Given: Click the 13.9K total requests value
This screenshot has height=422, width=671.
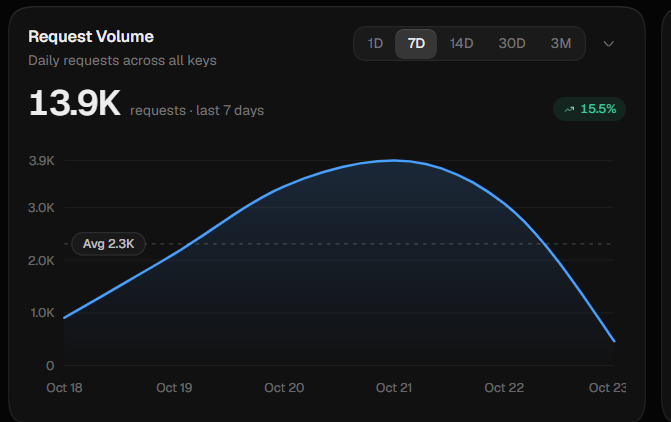Looking at the screenshot, I should click(74, 103).
